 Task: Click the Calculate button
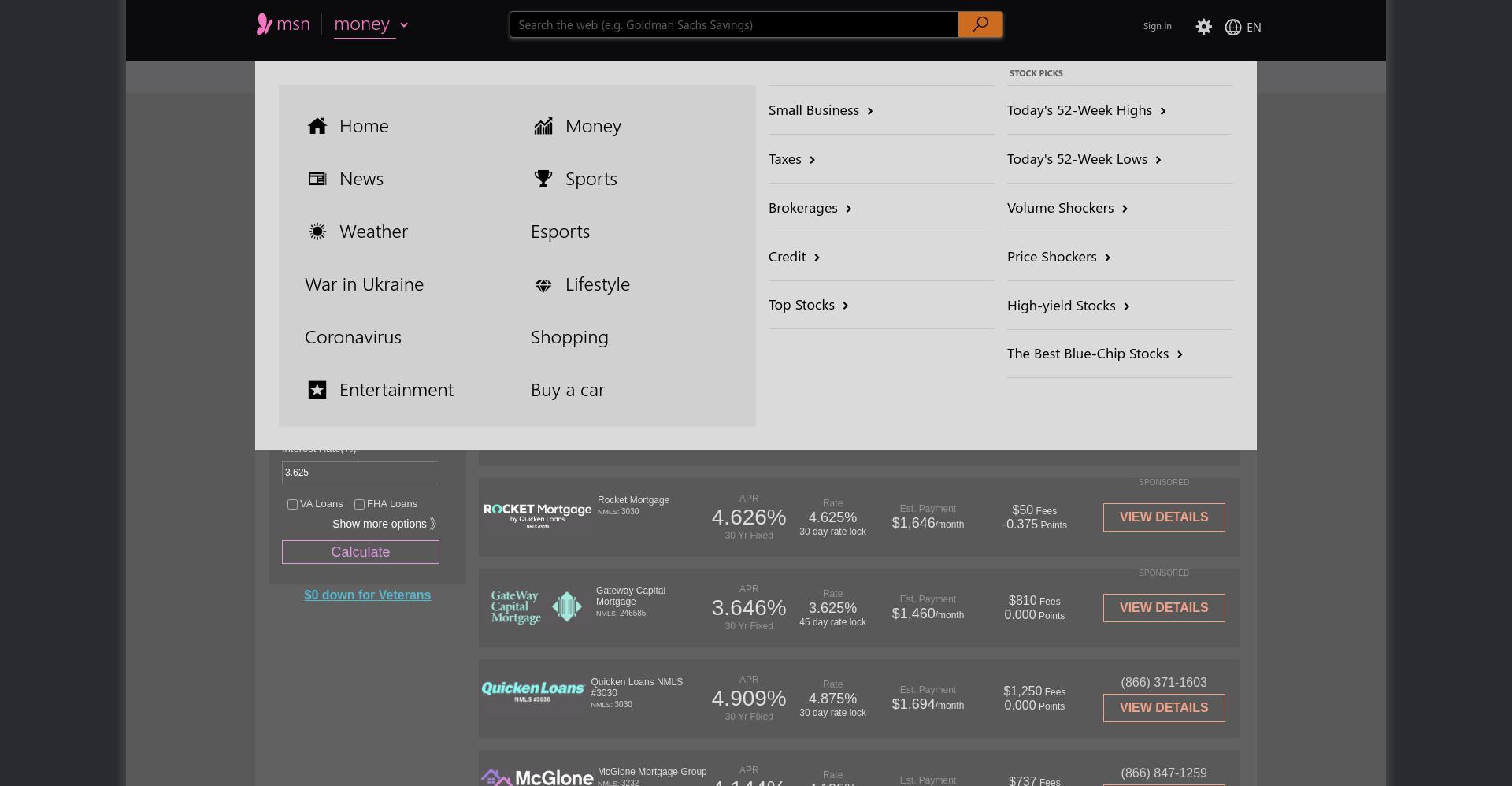361,552
